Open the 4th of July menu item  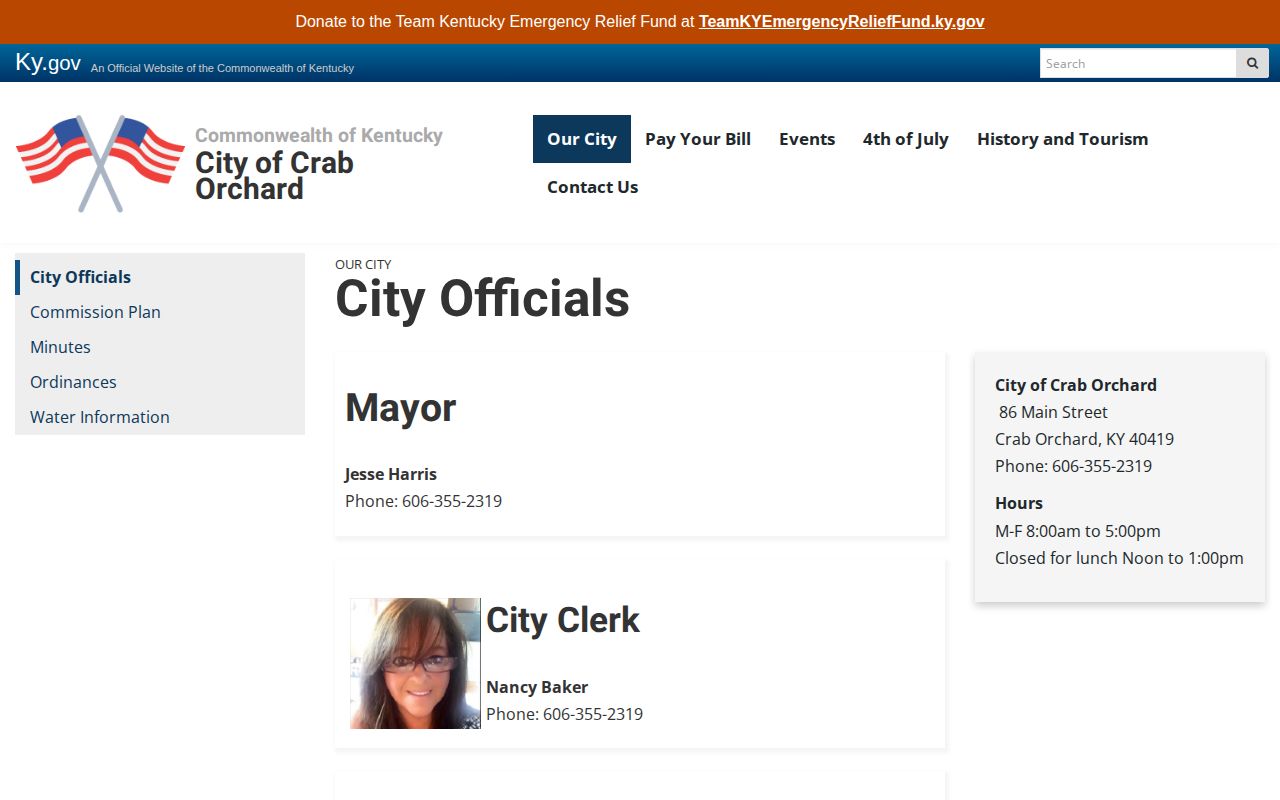(x=906, y=139)
